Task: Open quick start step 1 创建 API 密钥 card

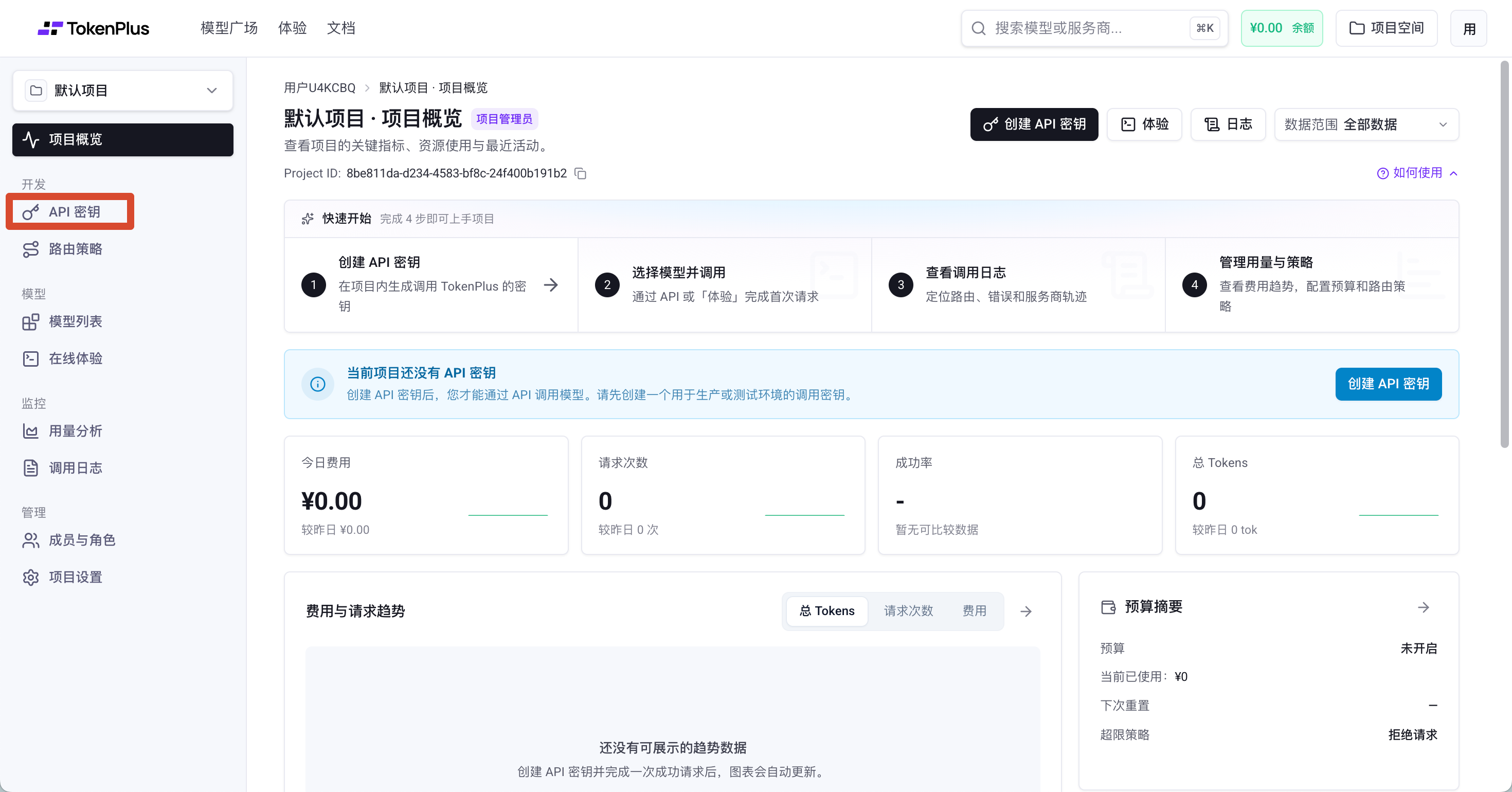Action: pos(431,285)
